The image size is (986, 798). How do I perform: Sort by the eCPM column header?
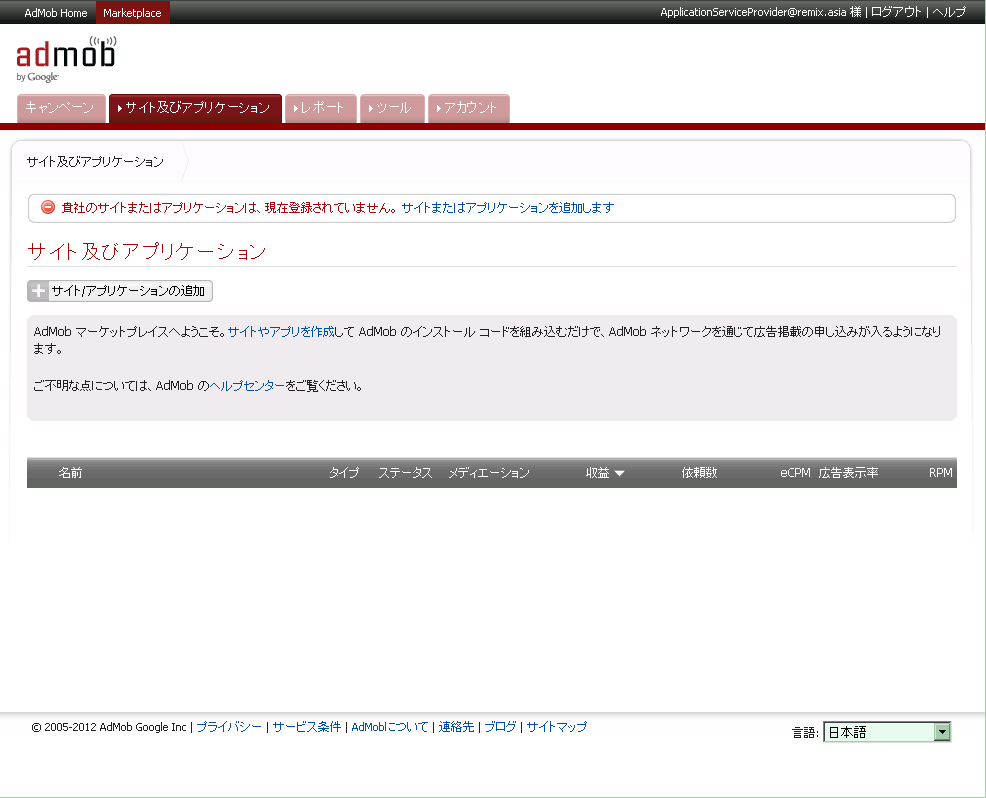(x=795, y=473)
